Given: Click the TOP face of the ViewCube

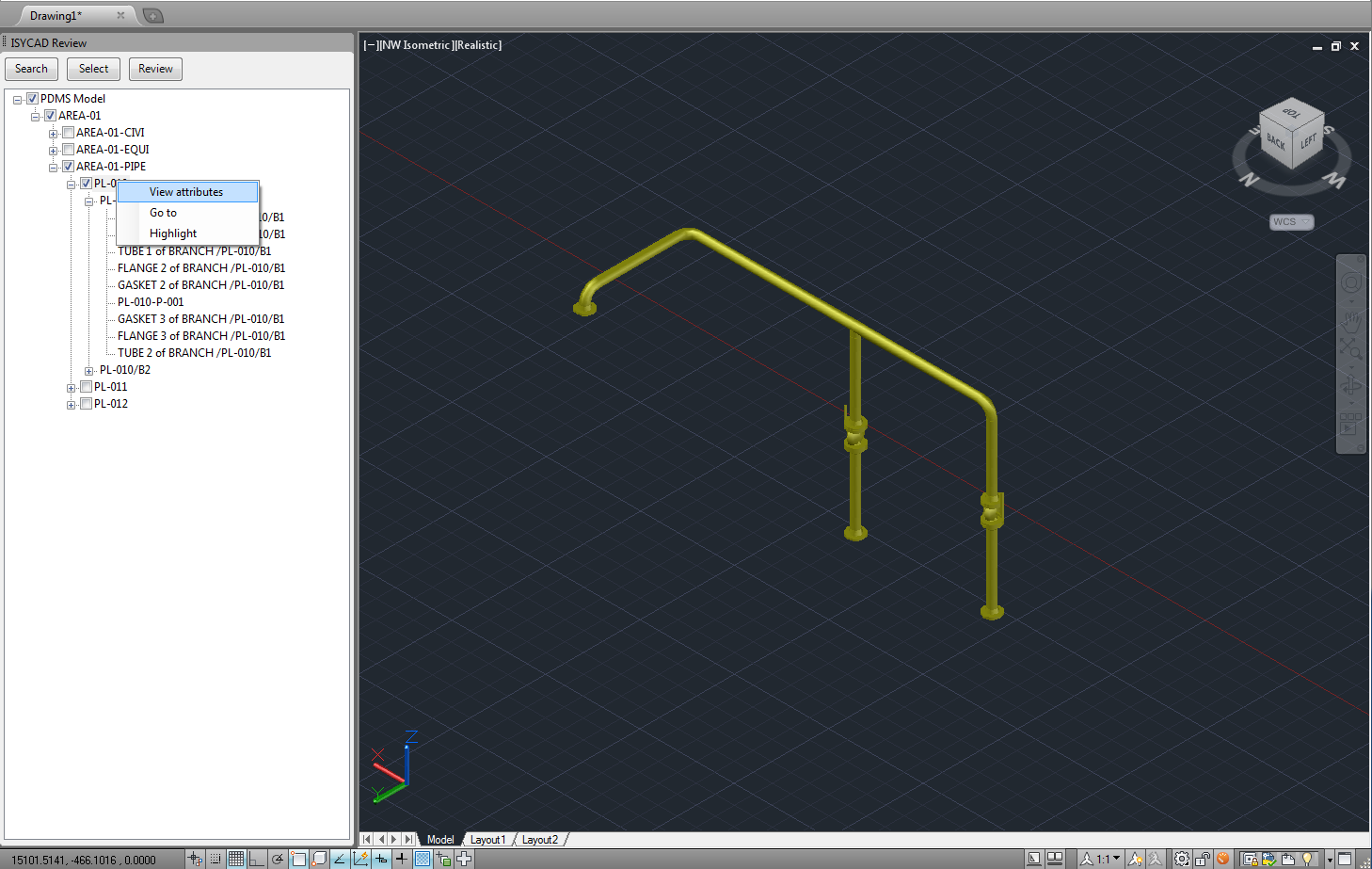Looking at the screenshot, I should (1291, 113).
